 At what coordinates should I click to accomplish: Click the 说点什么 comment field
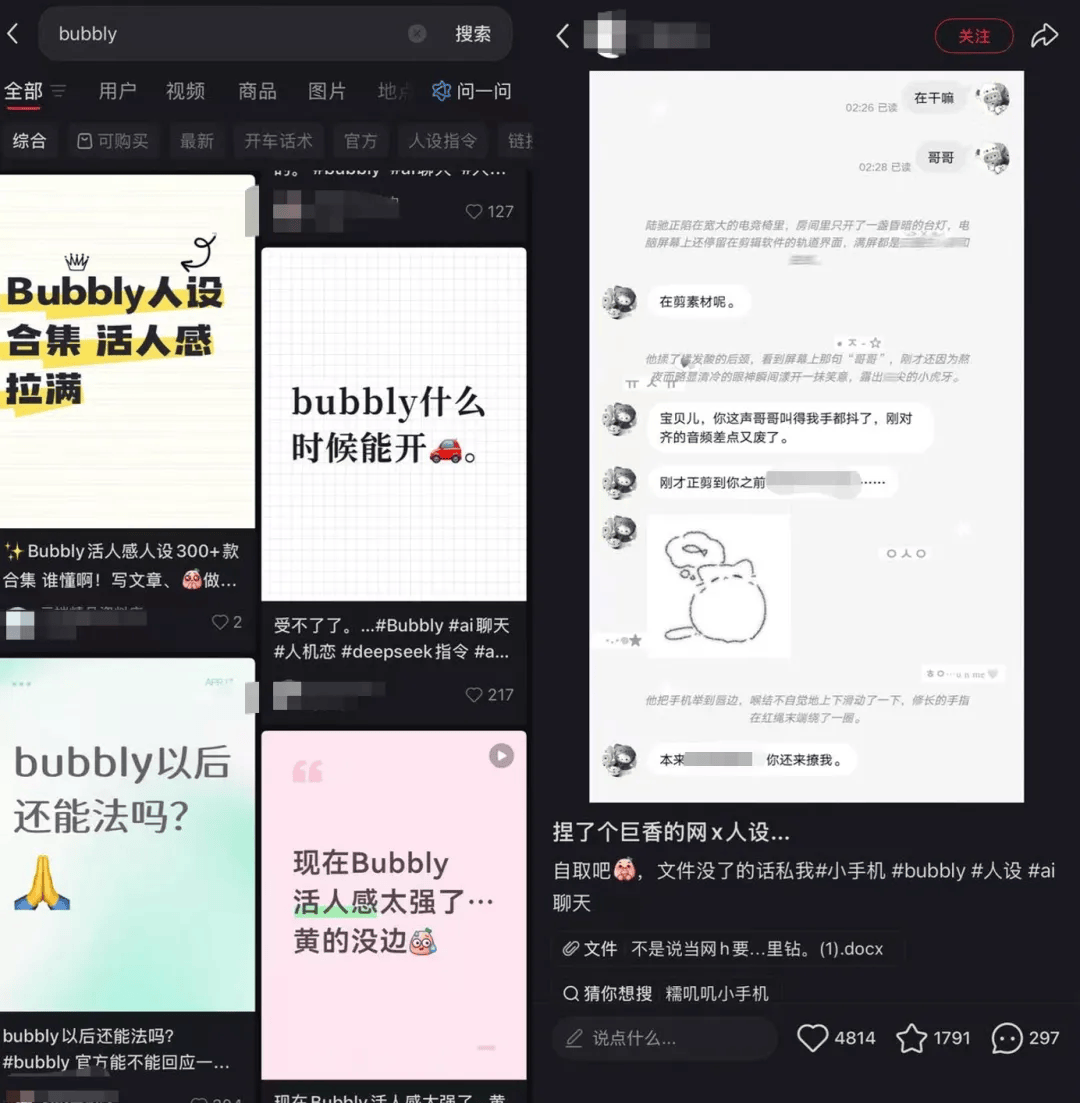click(665, 1038)
